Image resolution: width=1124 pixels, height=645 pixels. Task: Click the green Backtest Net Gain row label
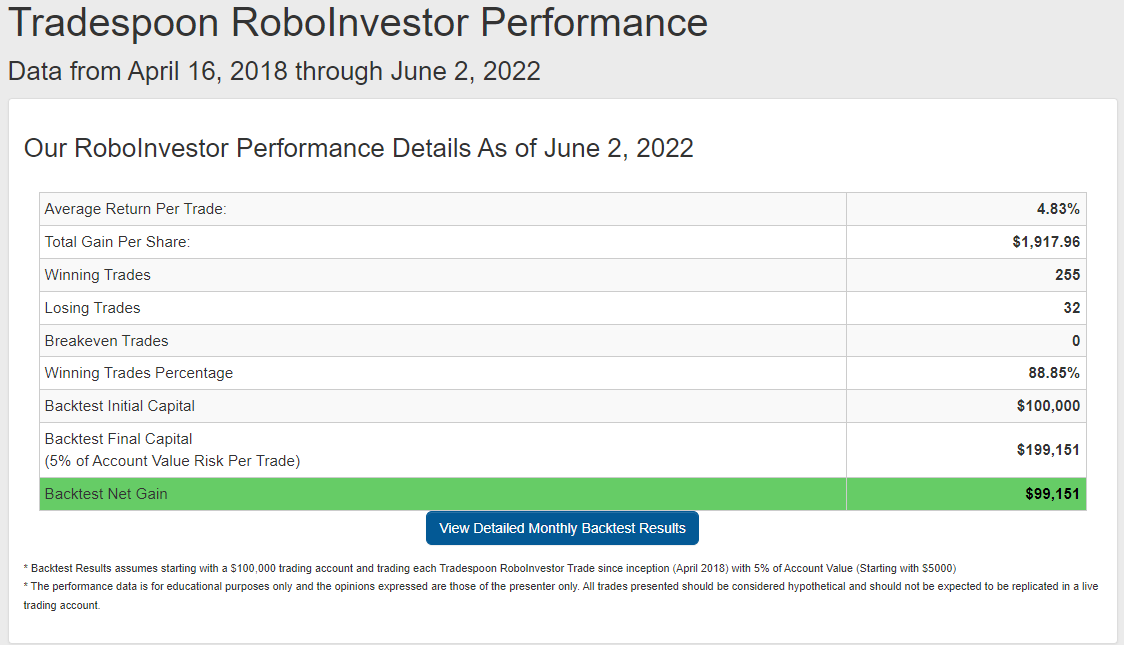(106, 494)
